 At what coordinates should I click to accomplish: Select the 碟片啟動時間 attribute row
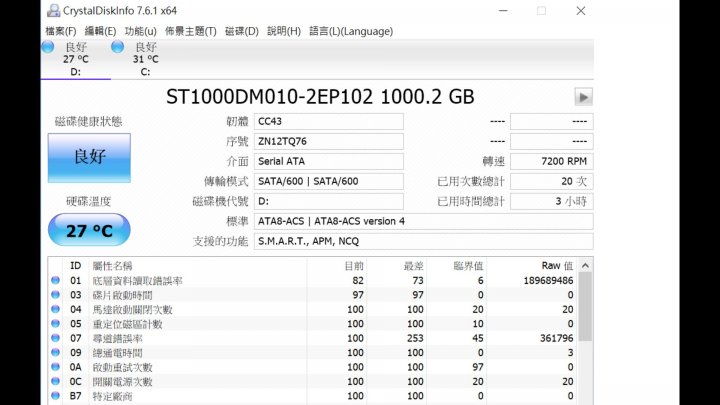(x=313, y=295)
